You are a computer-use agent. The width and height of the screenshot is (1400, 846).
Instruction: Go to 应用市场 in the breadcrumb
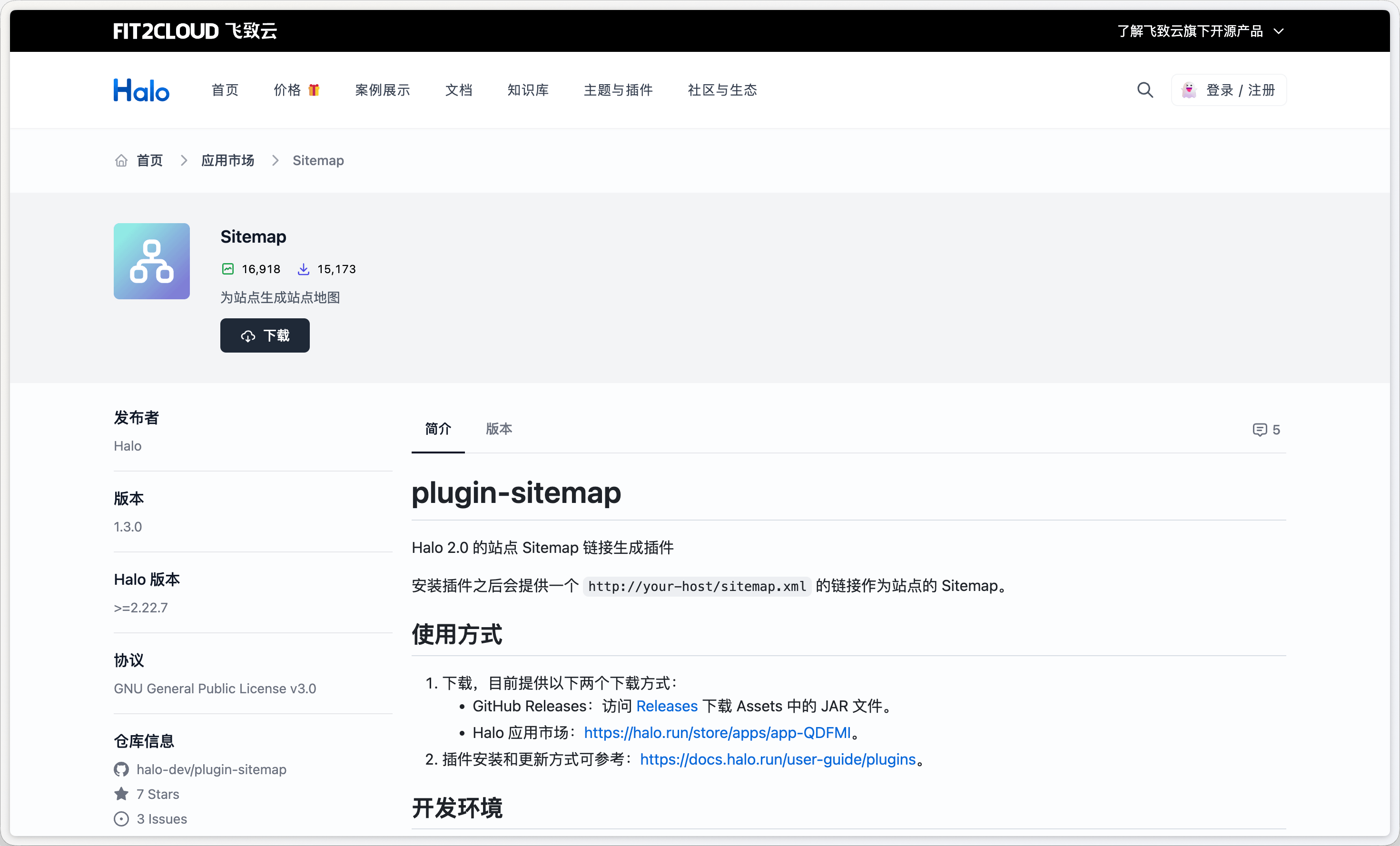227,160
